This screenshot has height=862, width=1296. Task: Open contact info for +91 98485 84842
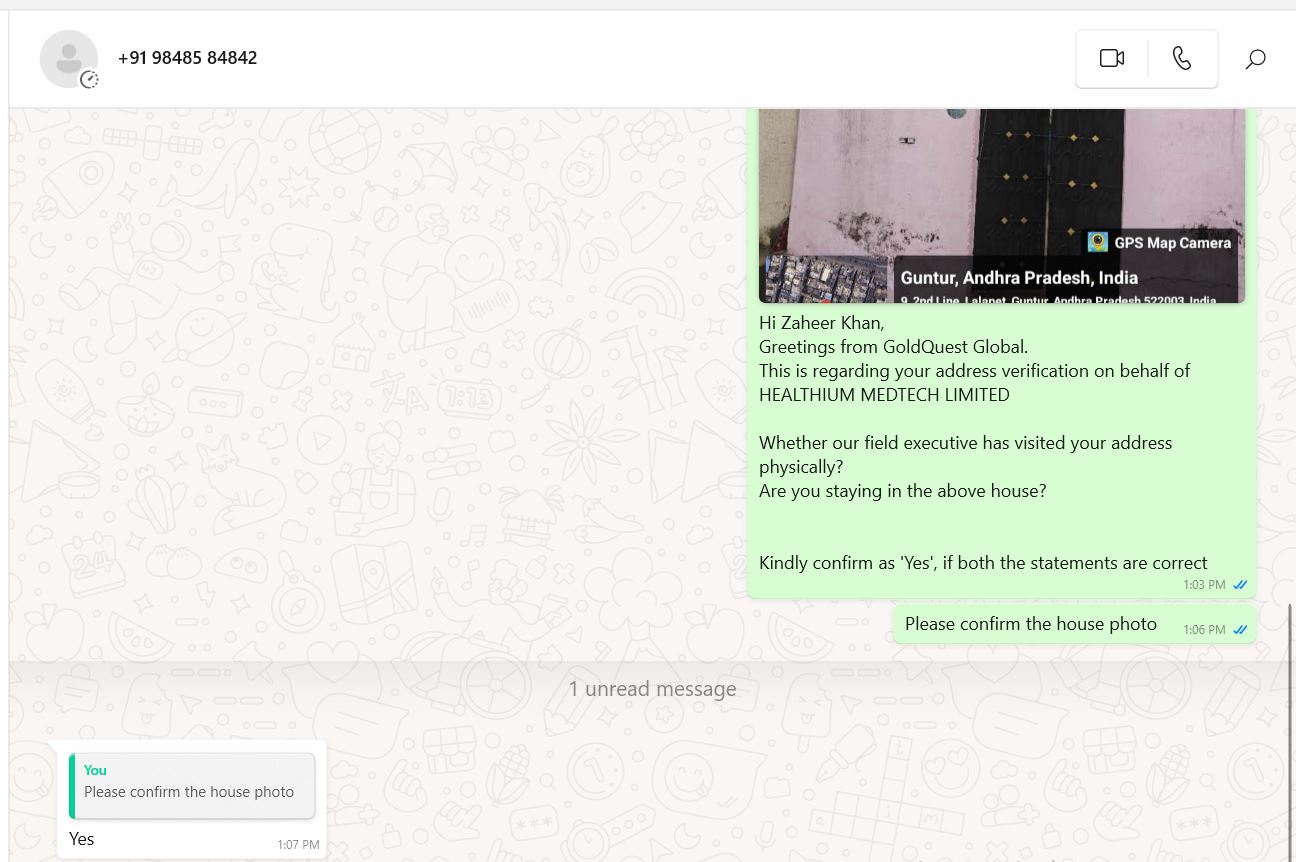187,58
